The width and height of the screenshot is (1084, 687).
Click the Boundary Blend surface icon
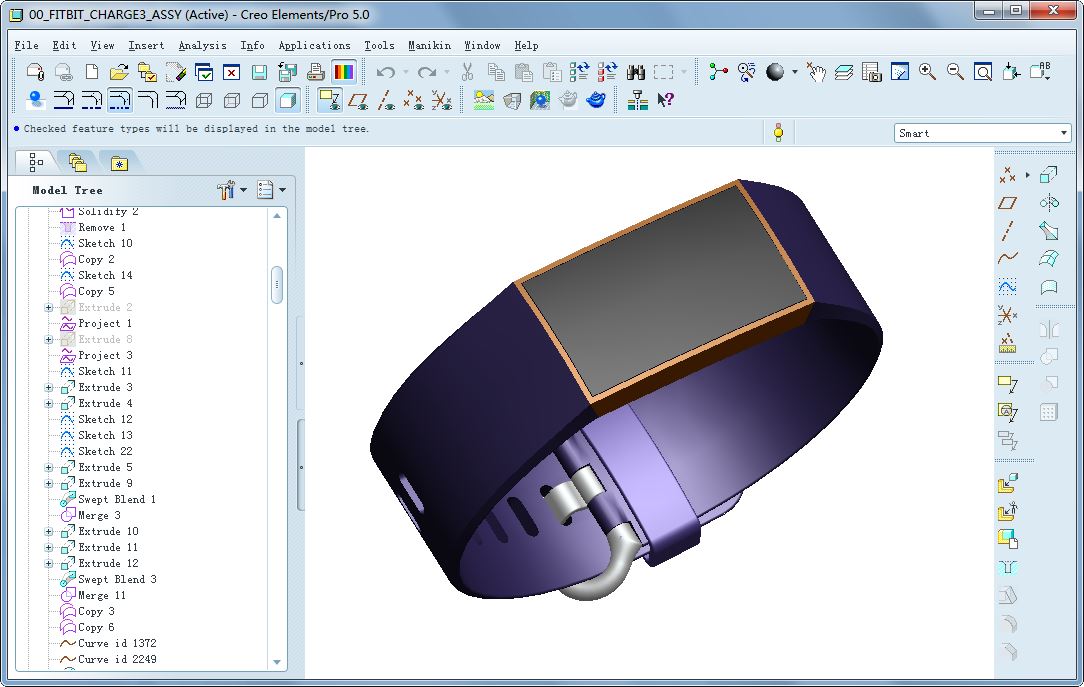click(1049, 258)
